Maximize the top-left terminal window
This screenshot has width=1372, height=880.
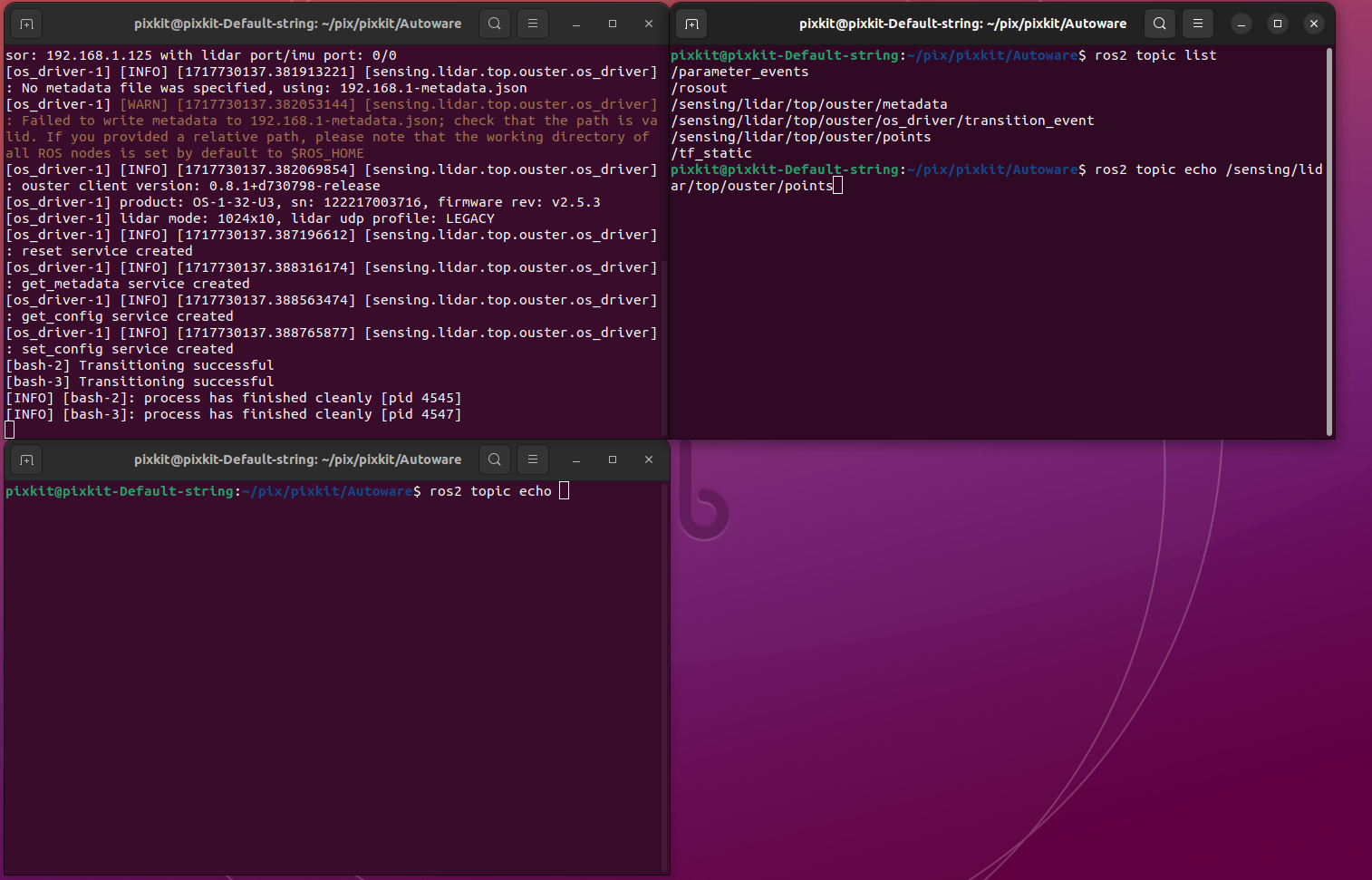coord(613,24)
